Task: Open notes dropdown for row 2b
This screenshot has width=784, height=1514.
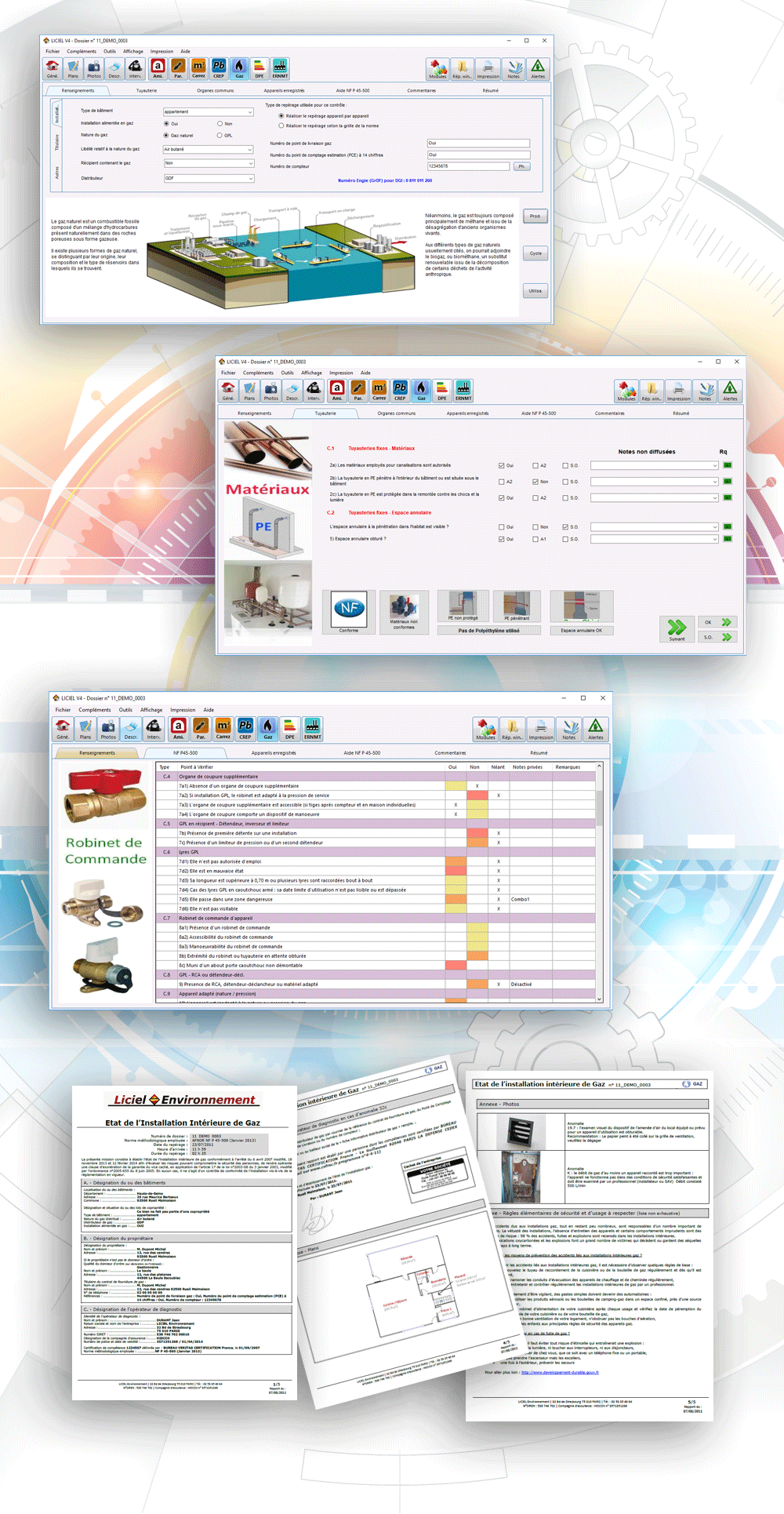Action: pyautogui.click(x=655, y=482)
